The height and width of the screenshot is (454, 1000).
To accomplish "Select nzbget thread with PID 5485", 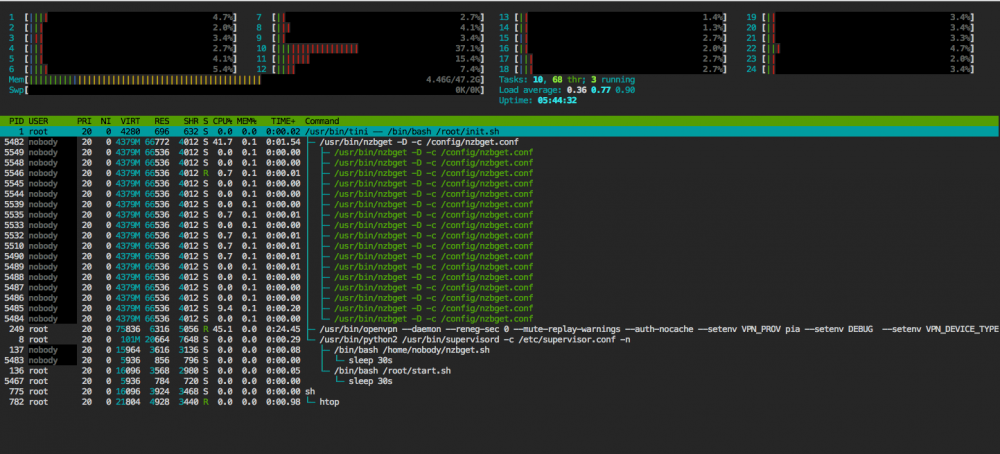I will [500, 308].
